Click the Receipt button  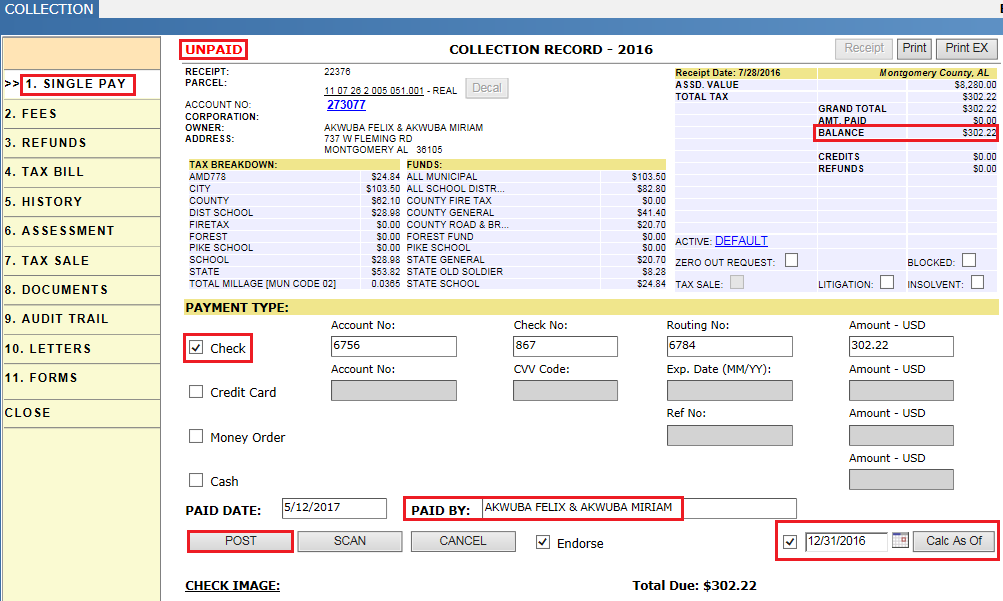click(864, 49)
